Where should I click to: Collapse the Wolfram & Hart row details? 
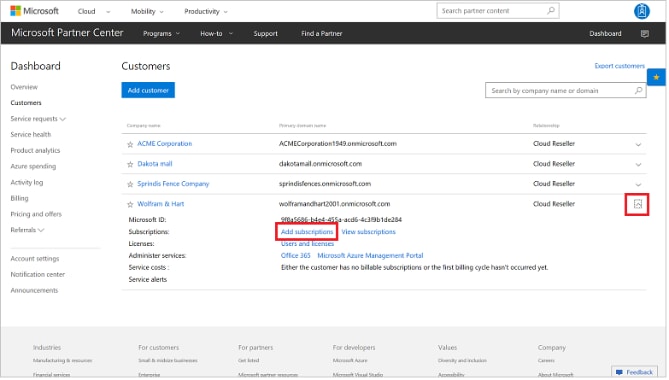pyautogui.click(x=639, y=205)
